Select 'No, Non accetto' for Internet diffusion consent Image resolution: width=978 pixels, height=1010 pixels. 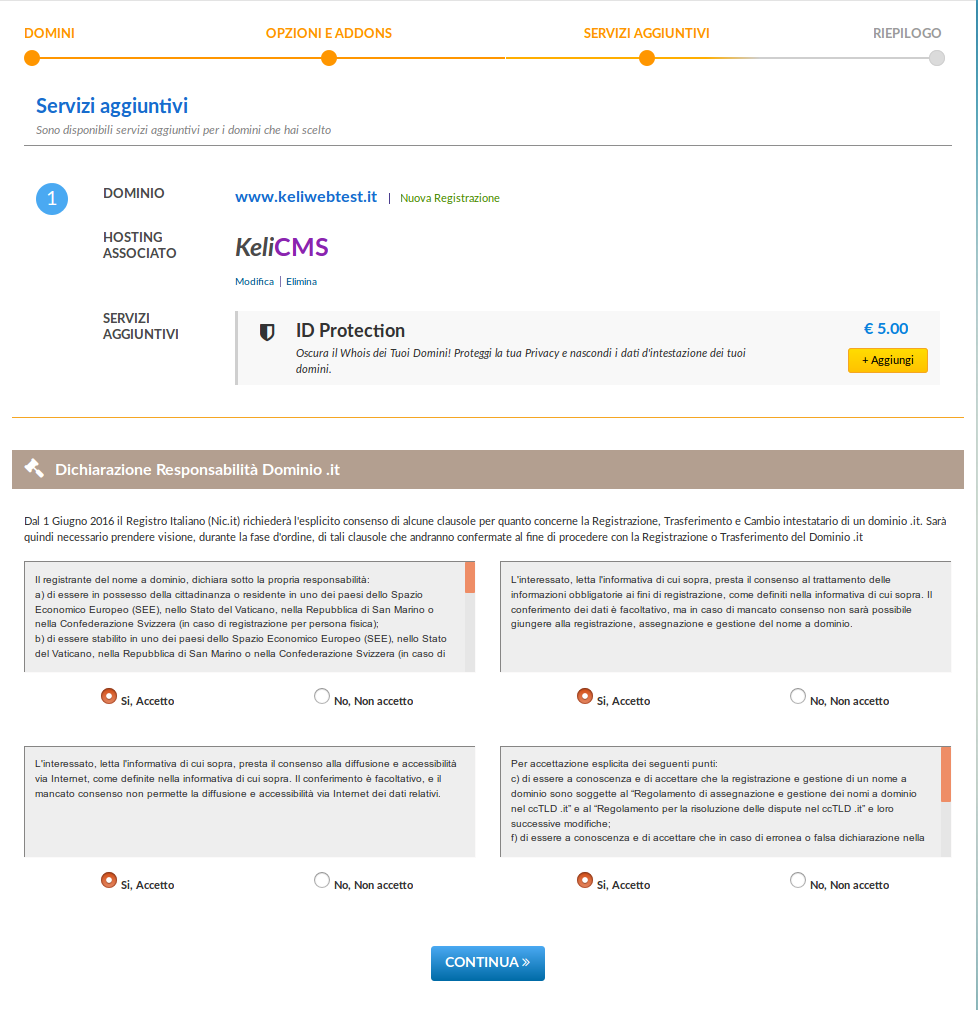(x=321, y=881)
